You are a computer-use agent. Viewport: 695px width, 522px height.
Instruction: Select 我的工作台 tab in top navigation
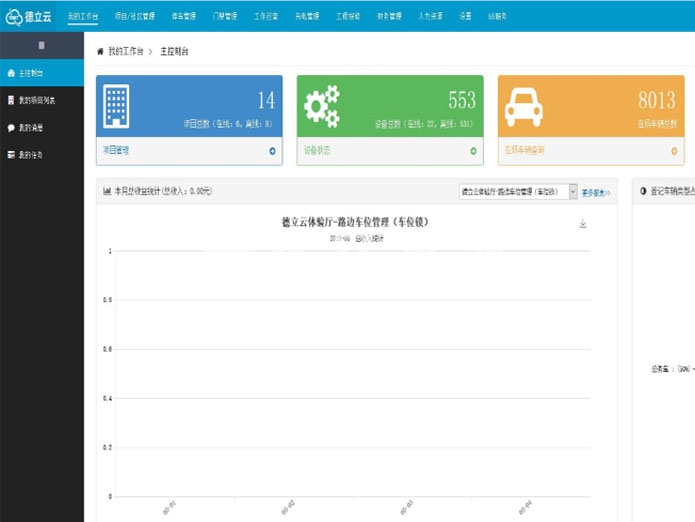tap(83, 16)
